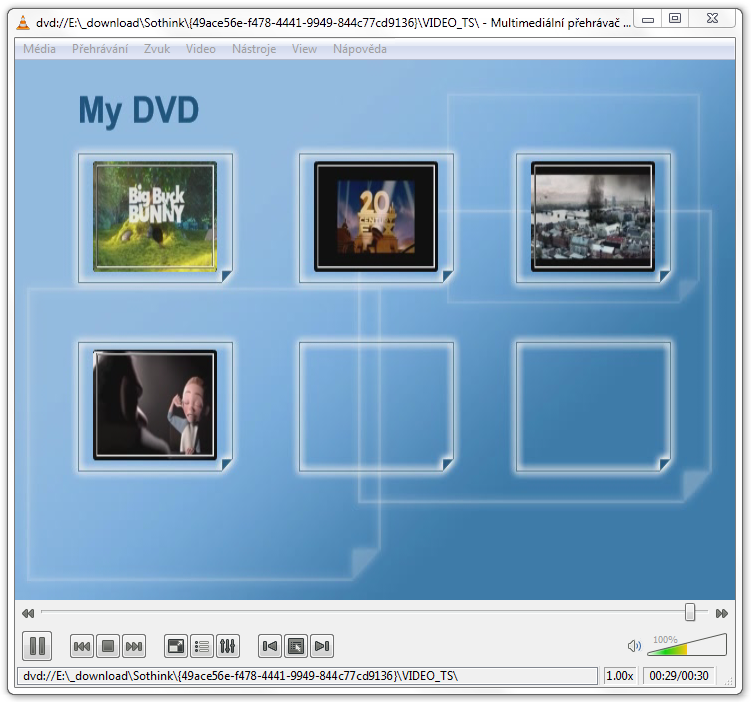Open the DVD menu button

pos(296,646)
